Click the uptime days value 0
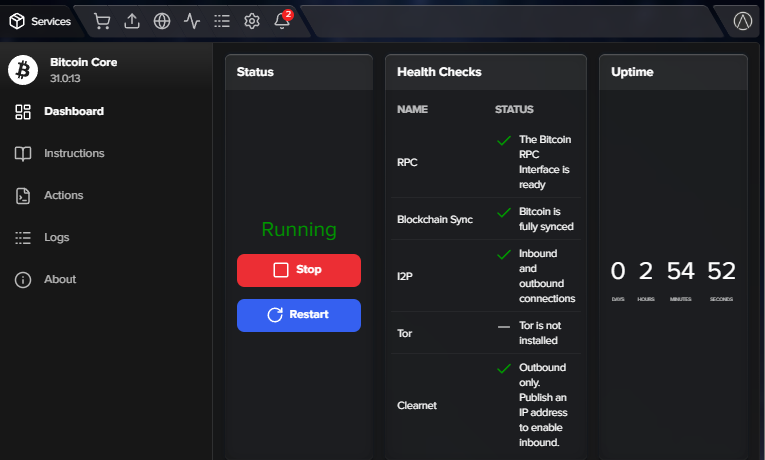 618,271
